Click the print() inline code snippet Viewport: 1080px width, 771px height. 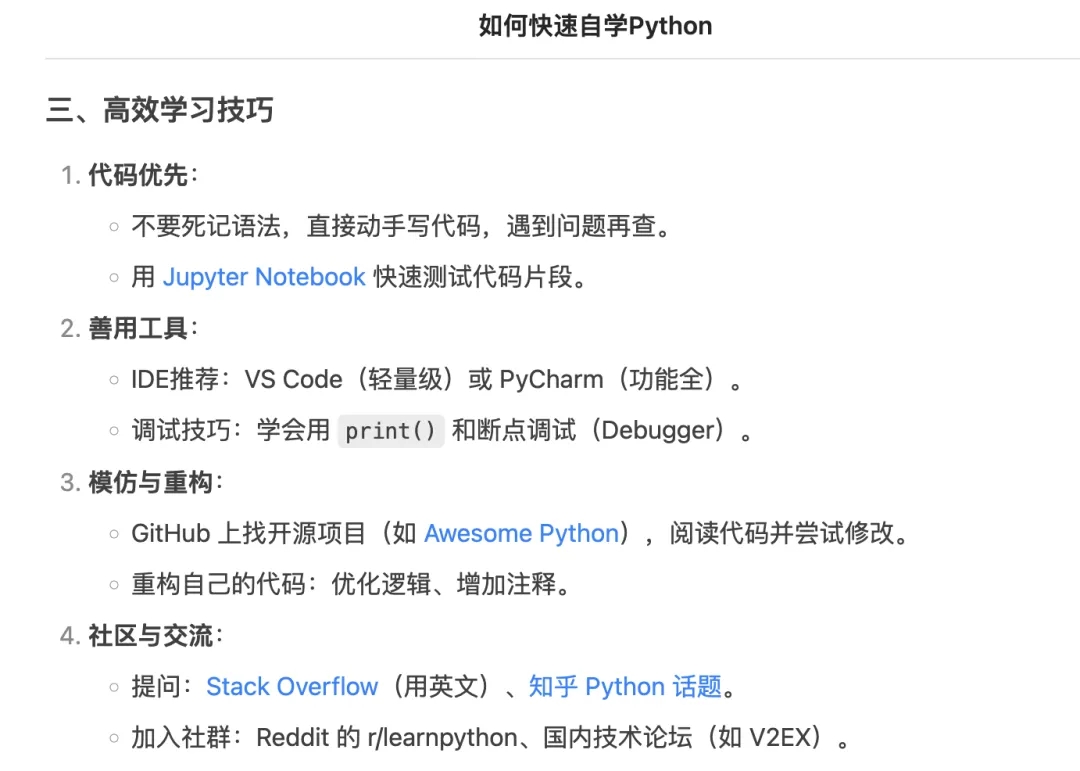[x=390, y=431]
